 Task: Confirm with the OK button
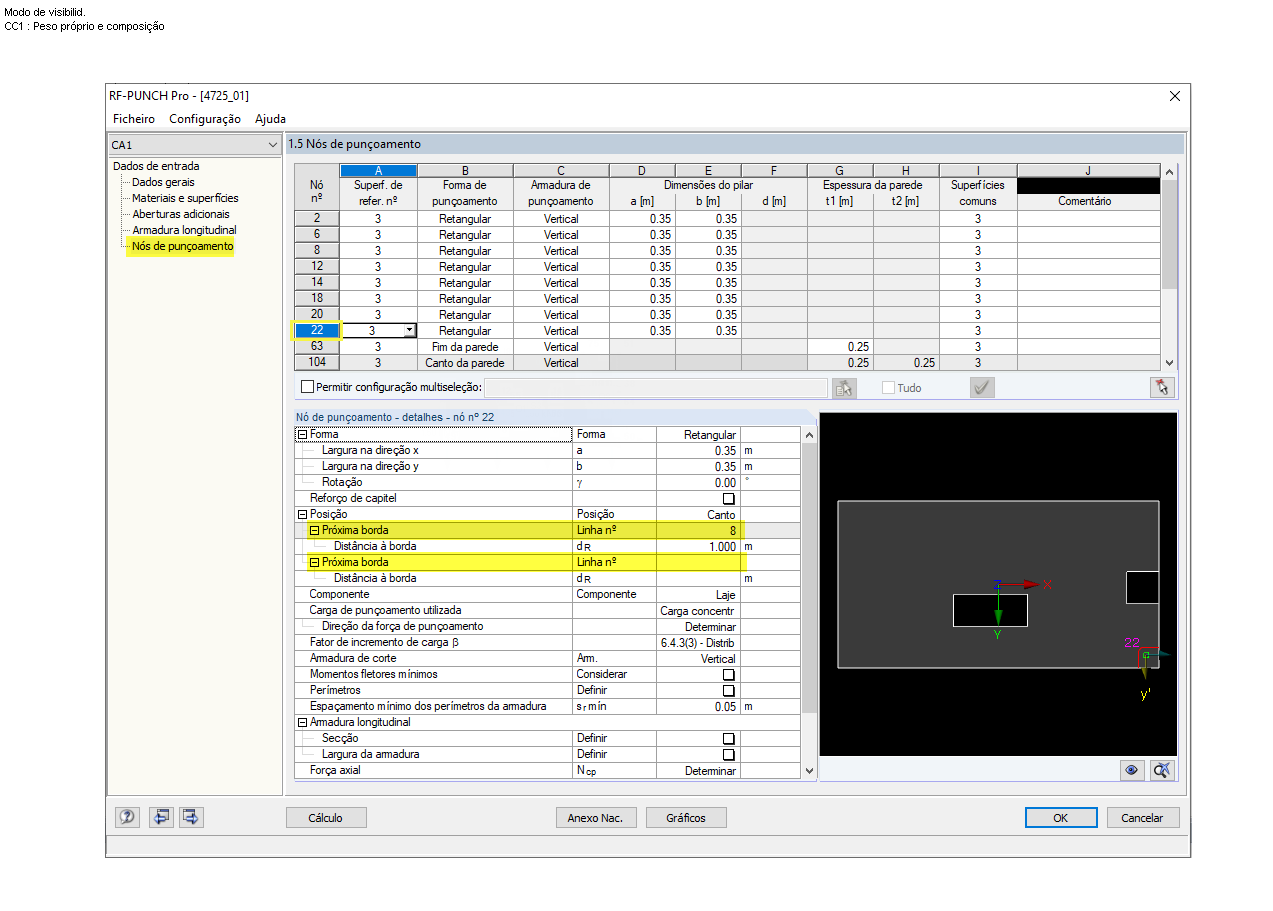[x=1061, y=817]
